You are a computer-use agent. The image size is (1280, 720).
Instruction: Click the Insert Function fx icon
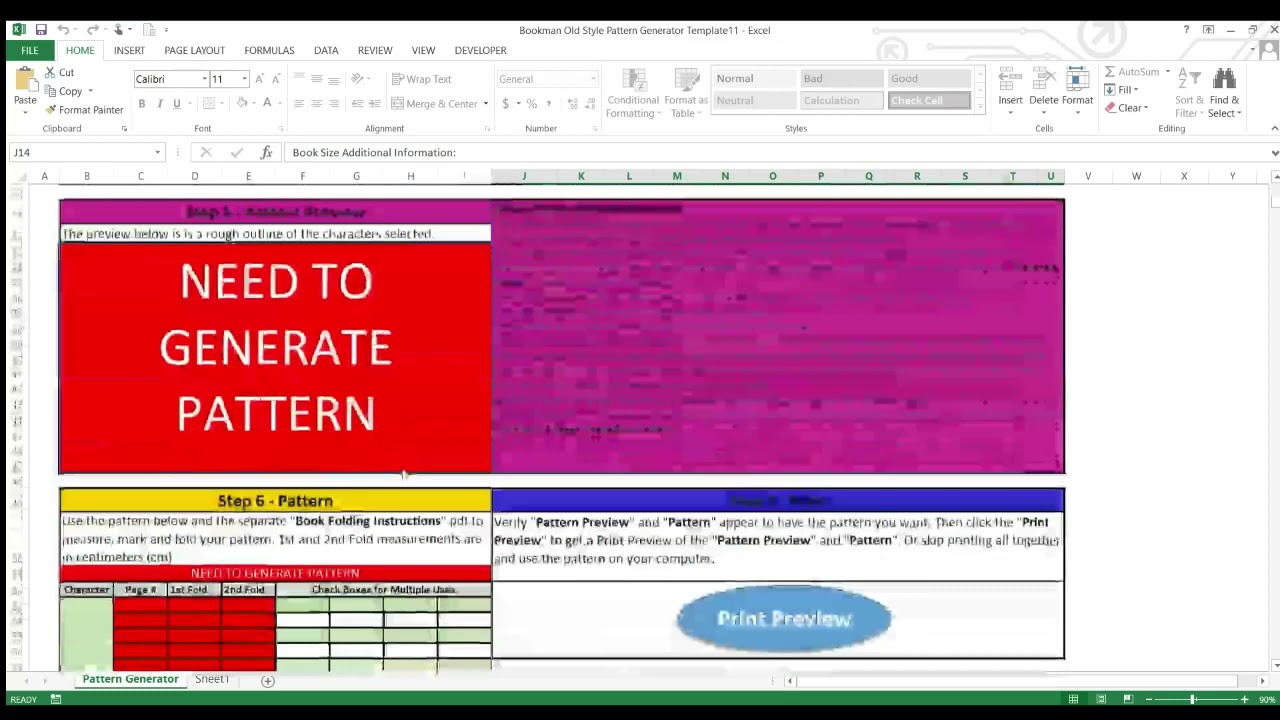(266, 152)
